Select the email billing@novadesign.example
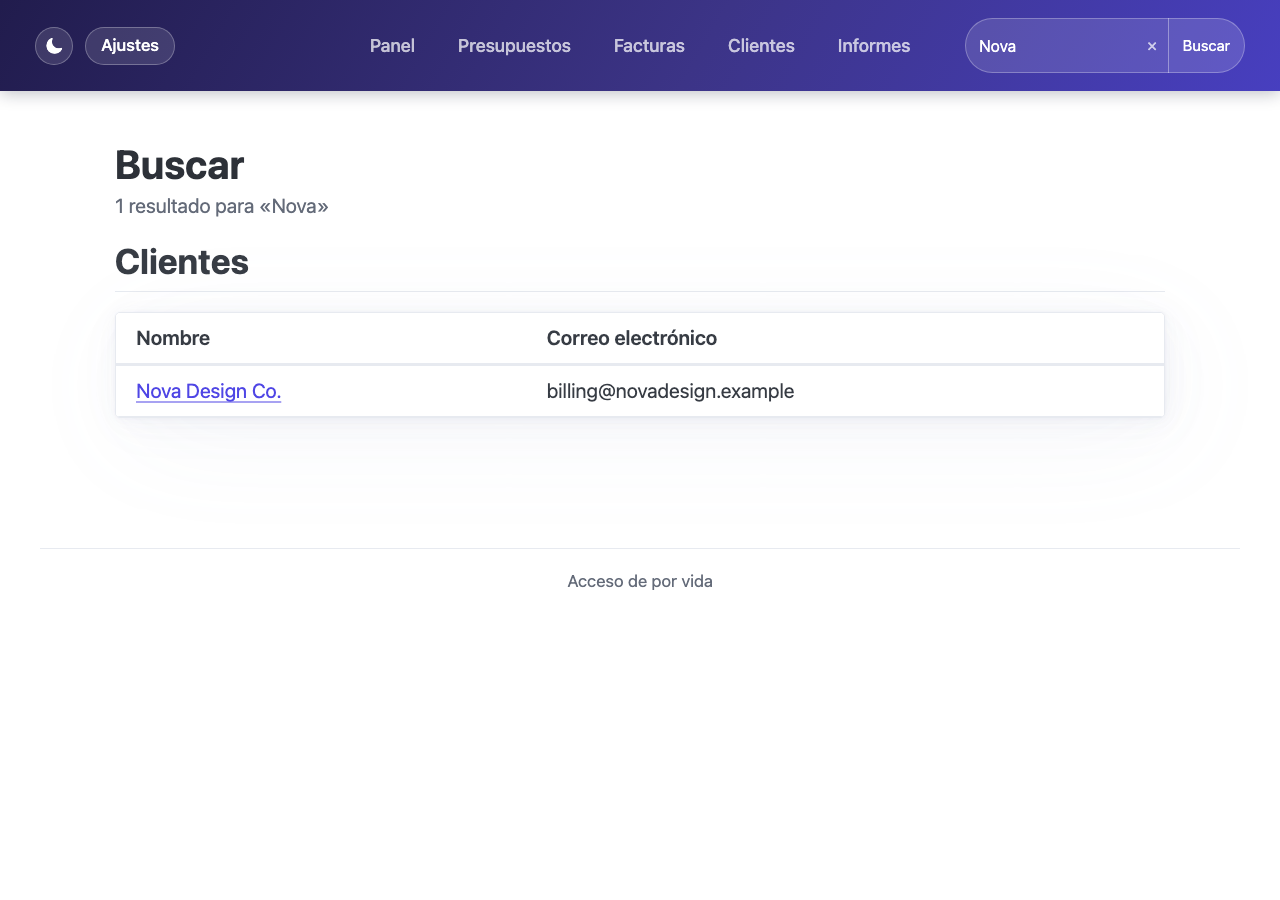 coord(670,391)
